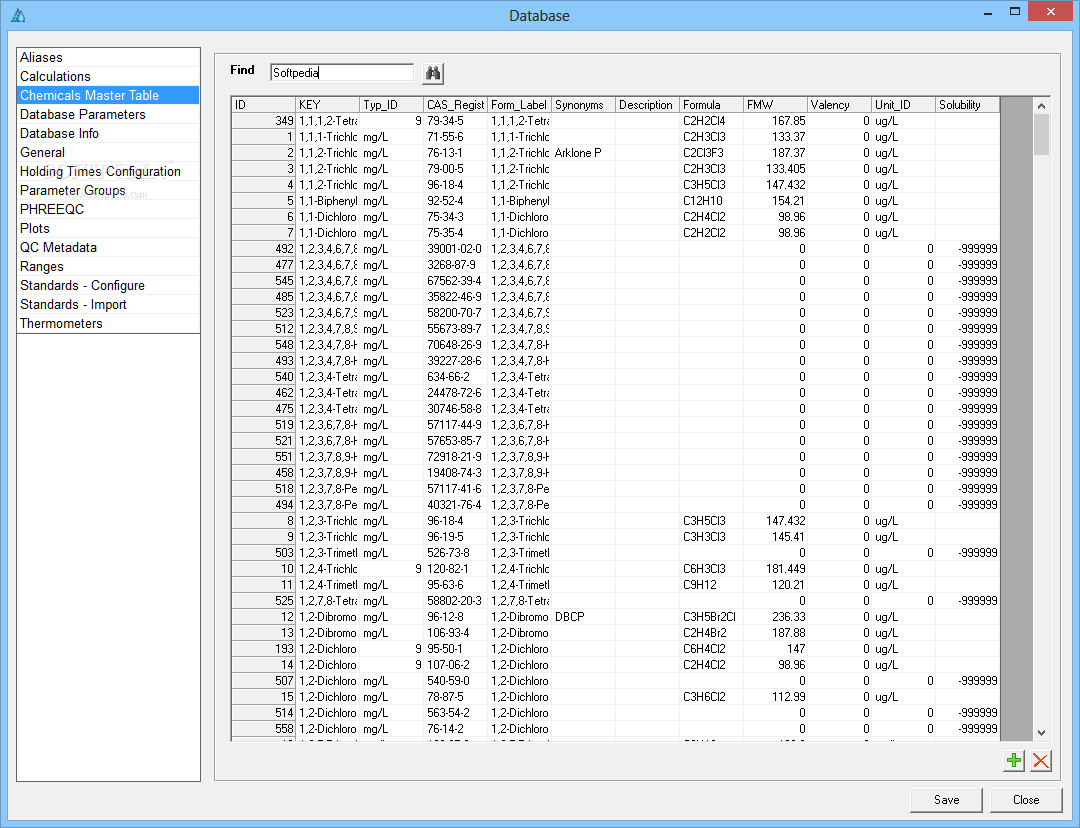
Task: Click the scrollbar down arrow
Action: tap(1041, 733)
